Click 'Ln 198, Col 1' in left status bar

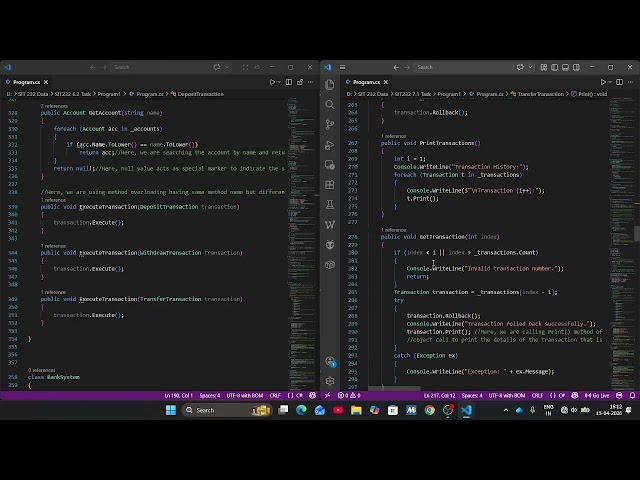pyautogui.click(x=178, y=395)
